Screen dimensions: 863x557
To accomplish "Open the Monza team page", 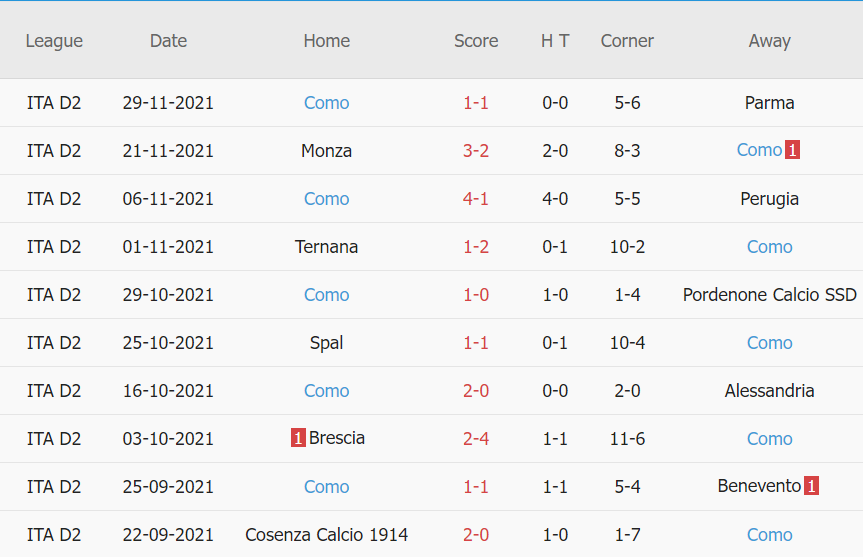I will tap(326, 151).
